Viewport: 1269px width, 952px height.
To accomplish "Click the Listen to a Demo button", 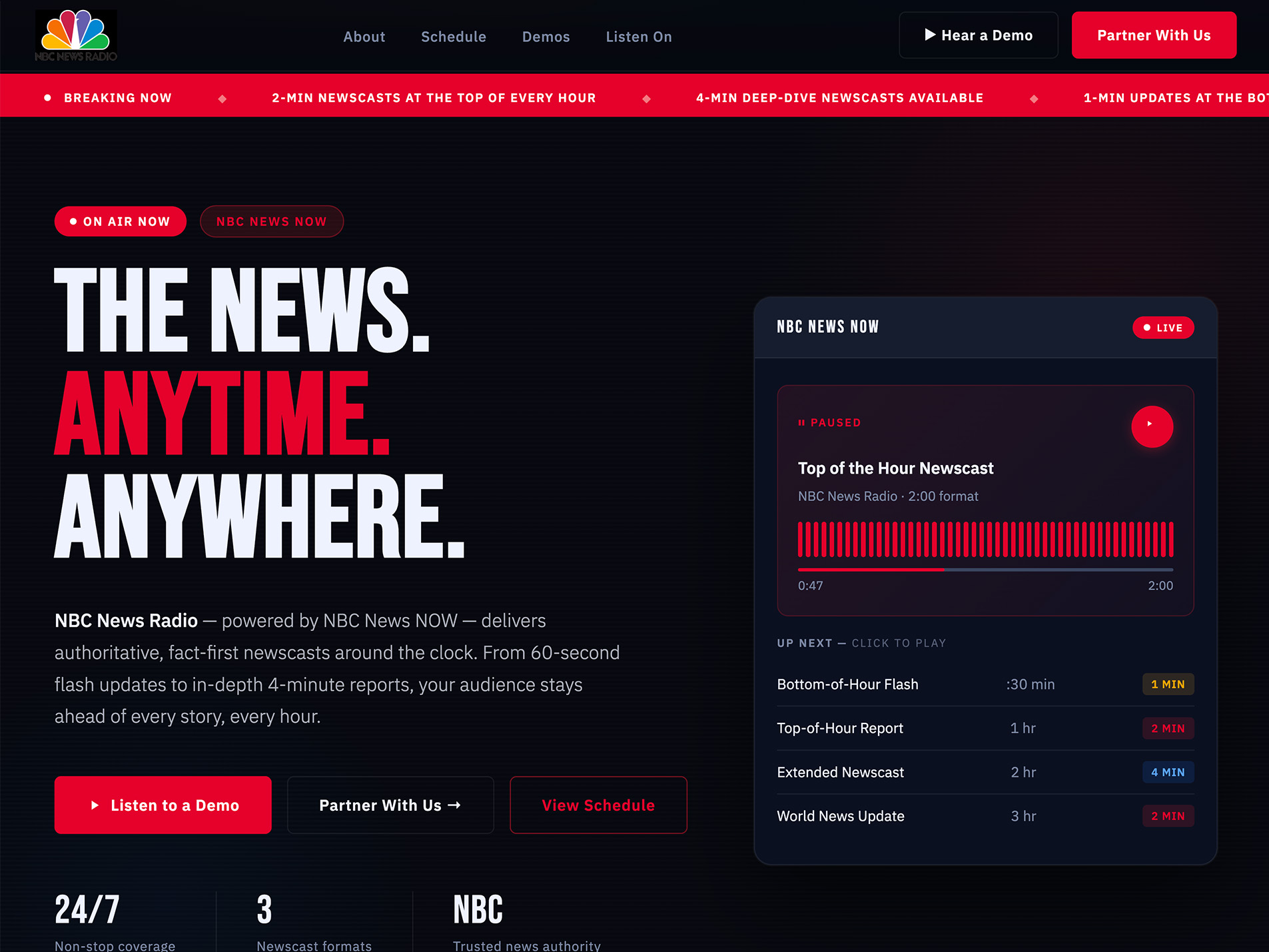I will pos(163,805).
